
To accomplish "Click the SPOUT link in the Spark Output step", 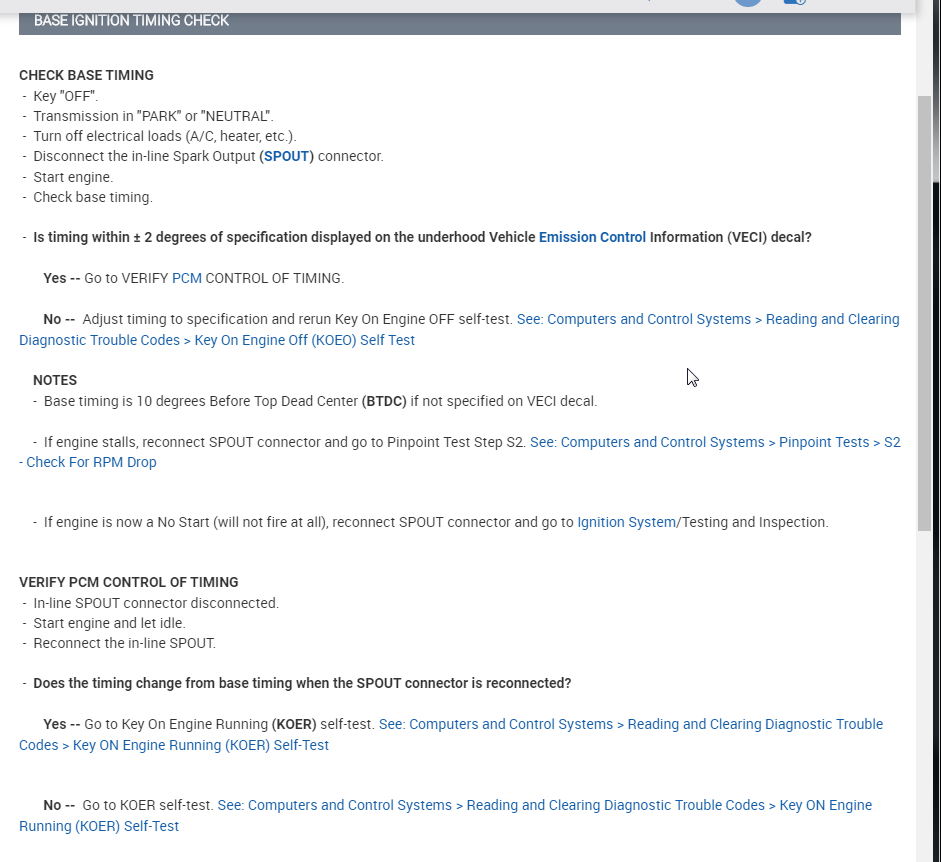I will (x=286, y=156).
